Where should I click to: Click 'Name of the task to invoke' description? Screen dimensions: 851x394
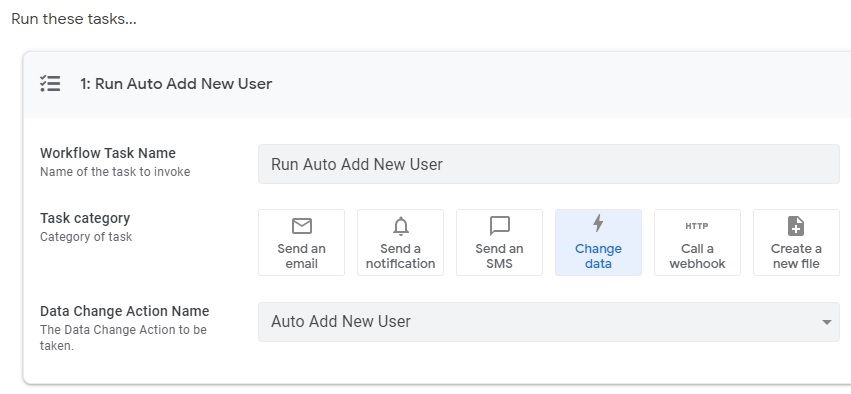[x=115, y=172]
